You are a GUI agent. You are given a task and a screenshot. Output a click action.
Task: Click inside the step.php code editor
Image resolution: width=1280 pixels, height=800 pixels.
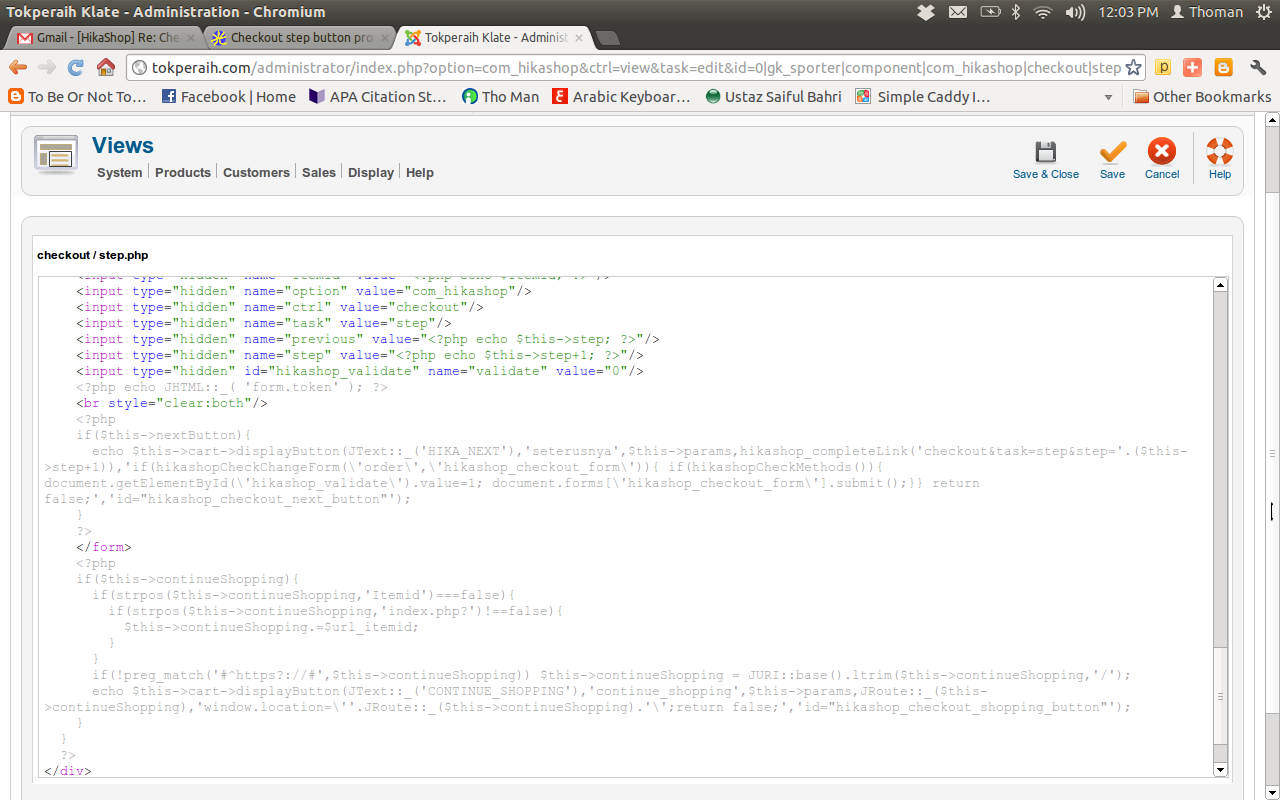tap(625, 527)
